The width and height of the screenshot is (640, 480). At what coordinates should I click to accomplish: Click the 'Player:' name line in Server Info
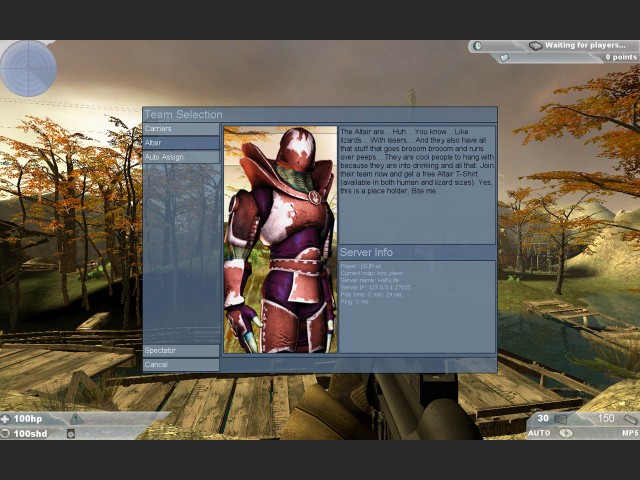[360, 267]
